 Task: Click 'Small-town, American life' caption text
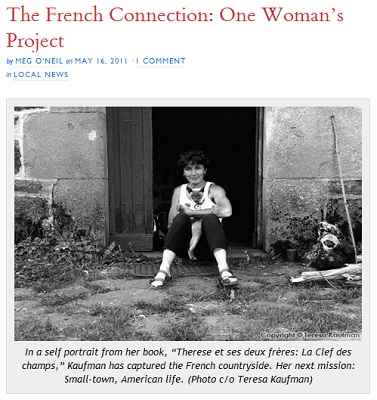122,379
